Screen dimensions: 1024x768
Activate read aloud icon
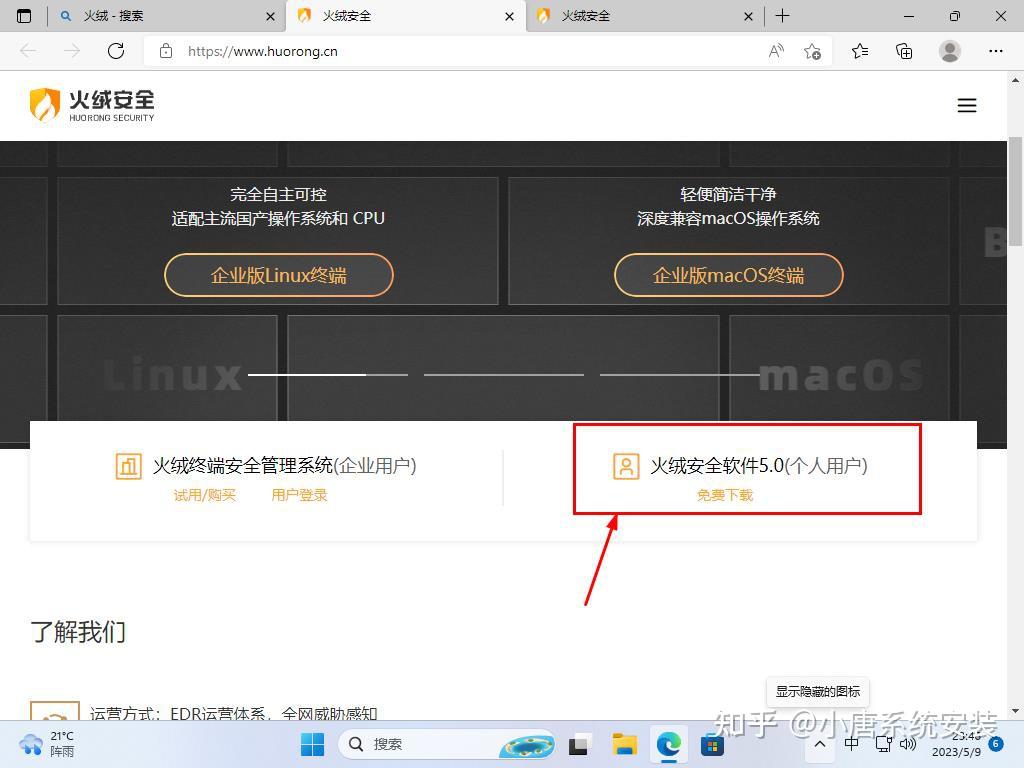pyautogui.click(x=776, y=51)
